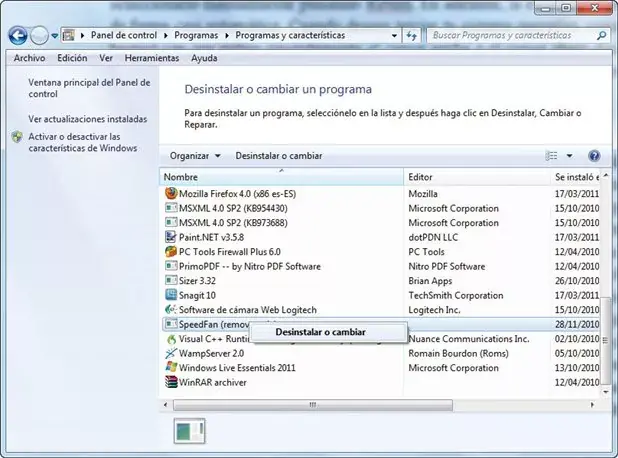Click the WampServer 2.0 icon
Screen dimensions: 618x458
(x=171, y=353)
